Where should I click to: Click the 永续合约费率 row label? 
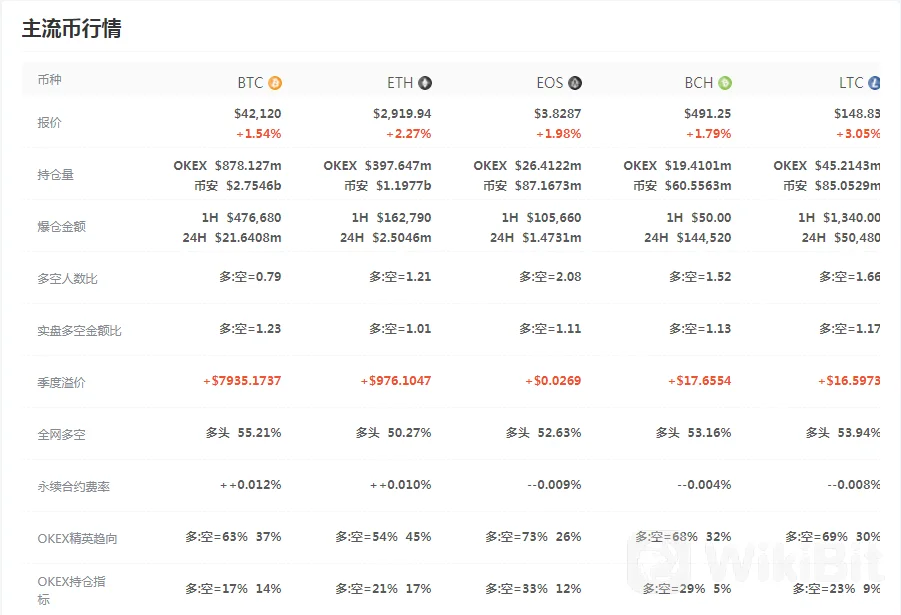[x=74, y=486]
